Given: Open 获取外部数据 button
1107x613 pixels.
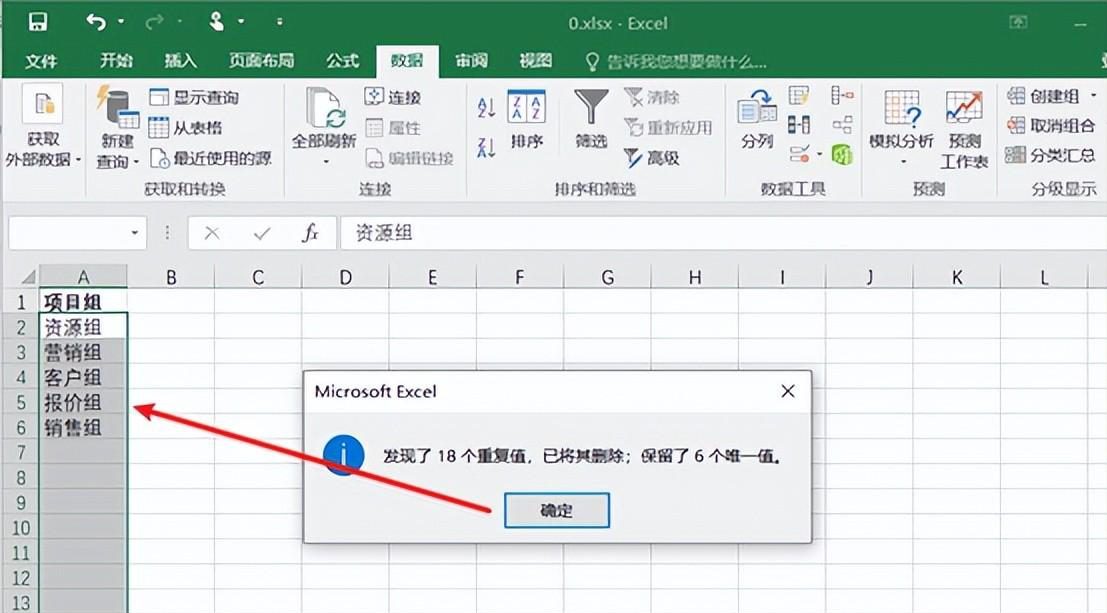Looking at the screenshot, I should 42,126.
